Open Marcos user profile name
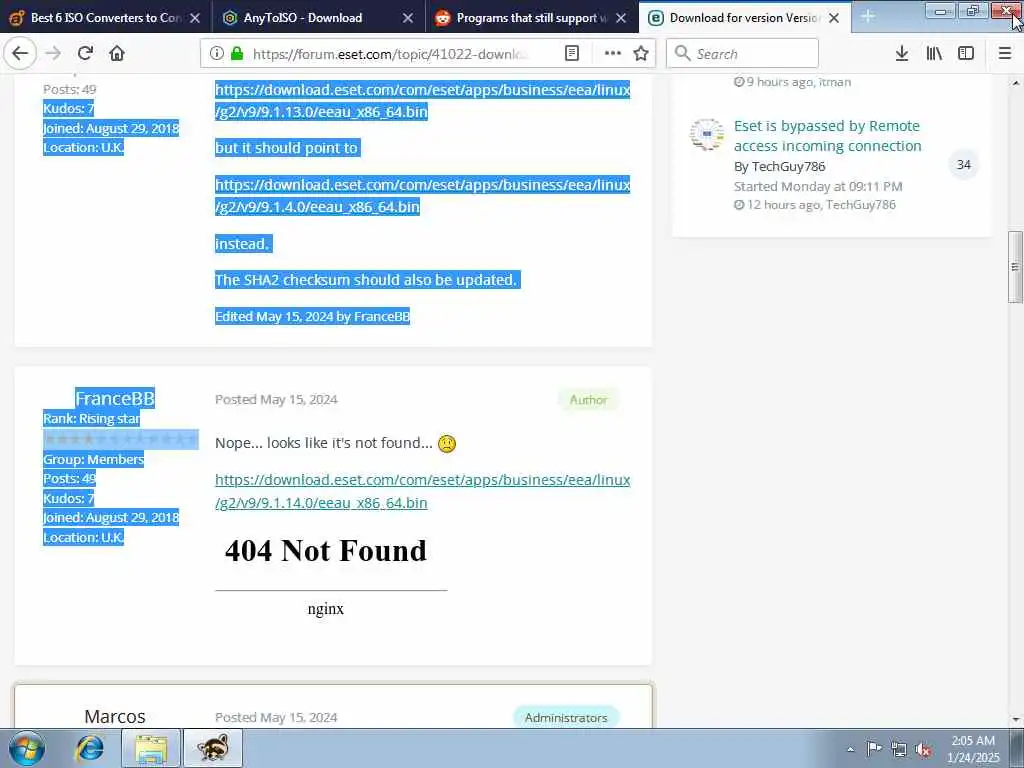Screen dimensions: 1024x768 click(115, 716)
